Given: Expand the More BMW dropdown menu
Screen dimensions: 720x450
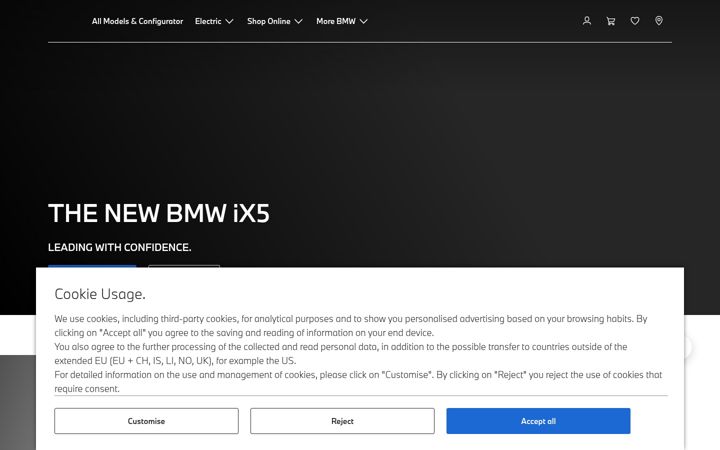Looking at the screenshot, I should (x=342, y=21).
